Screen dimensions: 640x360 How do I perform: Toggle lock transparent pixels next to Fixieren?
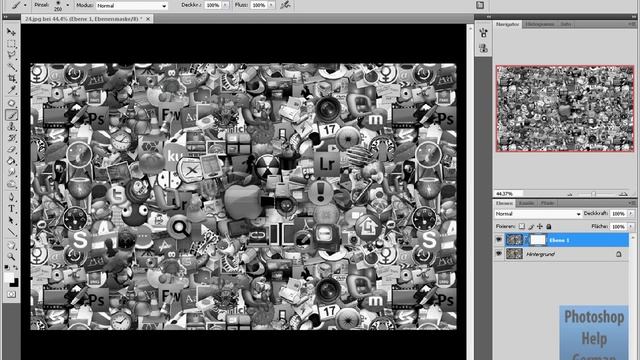click(522, 226)
